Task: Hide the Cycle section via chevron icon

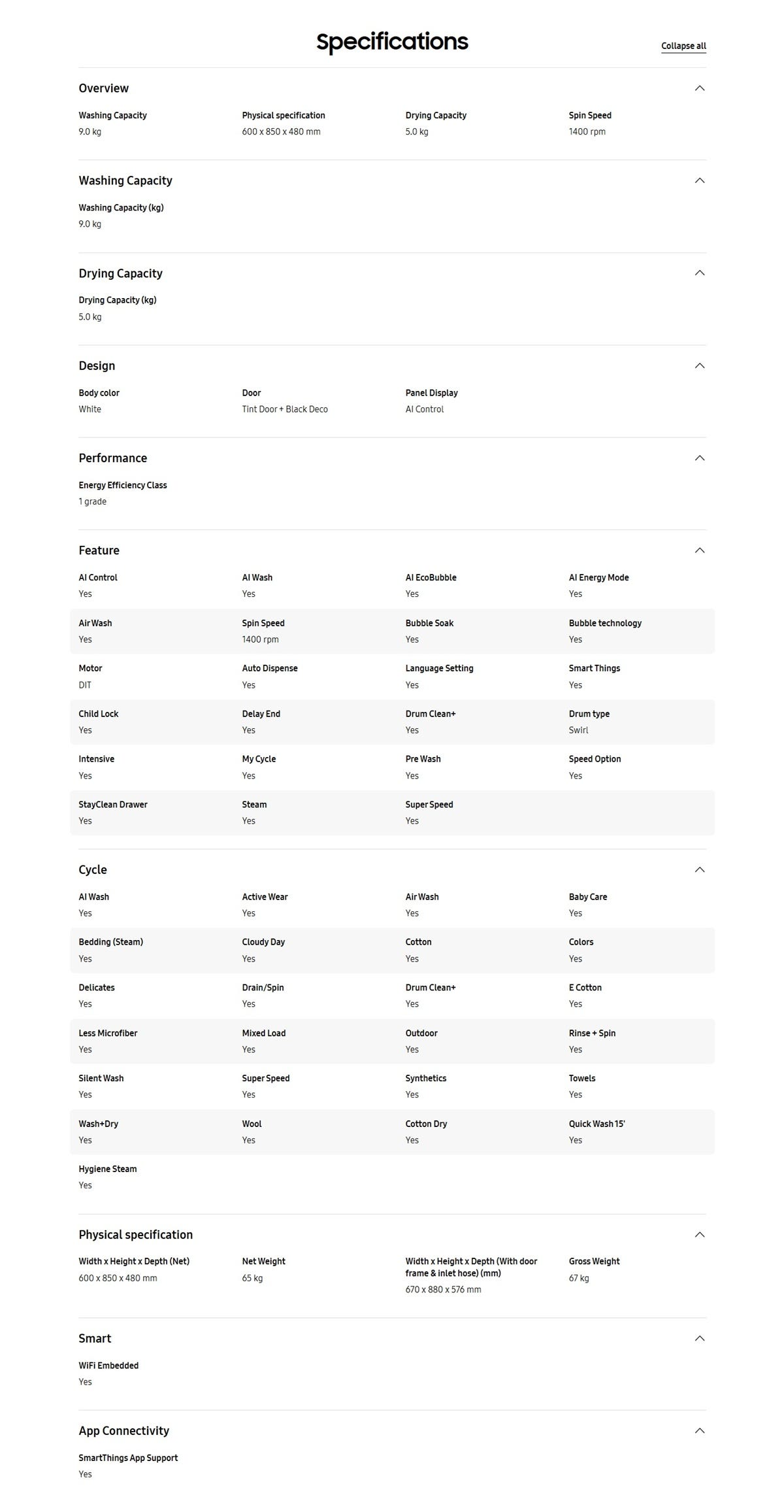Action: [x=700, y=869]
